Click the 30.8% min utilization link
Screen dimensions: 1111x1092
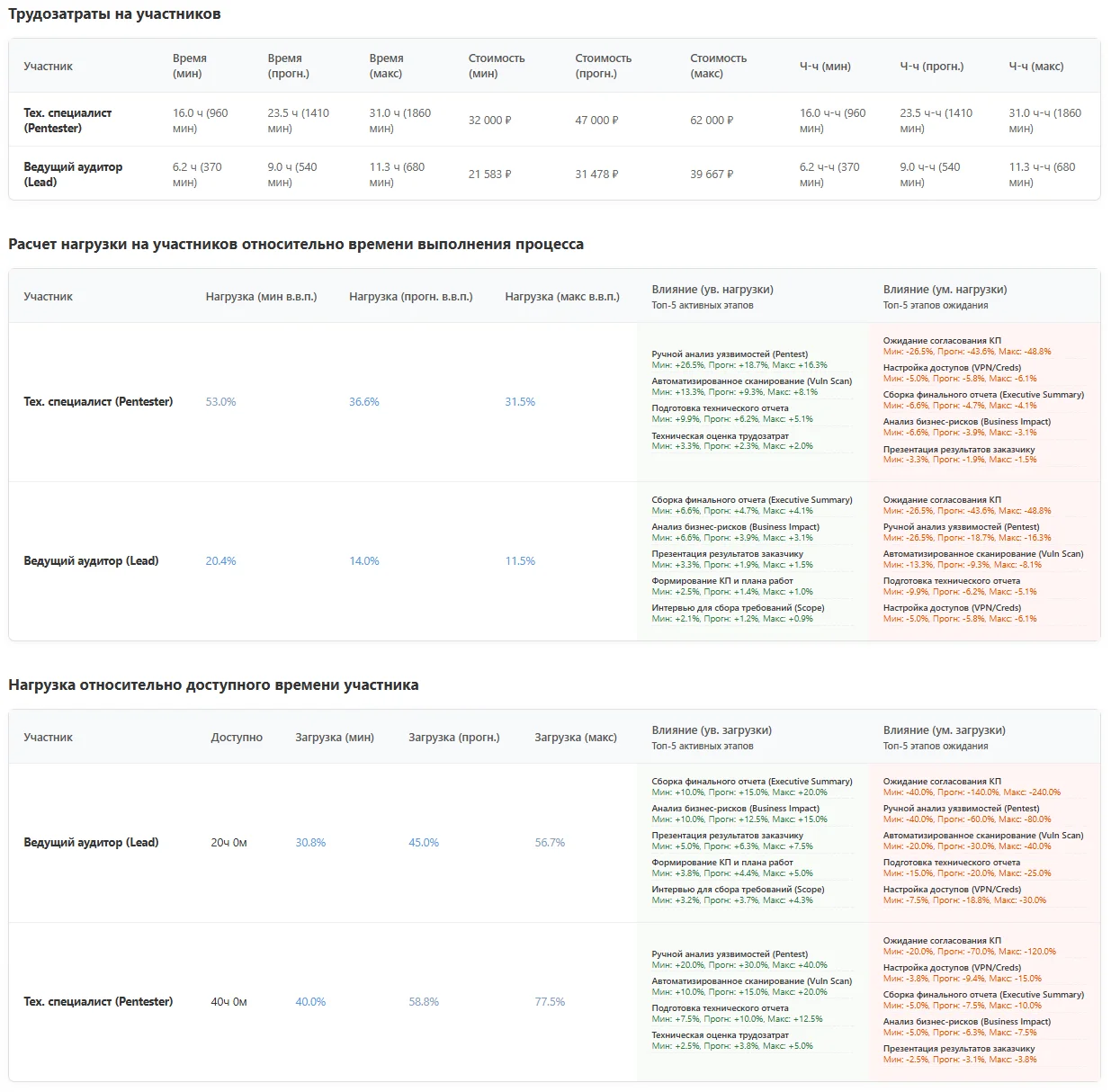tap(310, 843)
